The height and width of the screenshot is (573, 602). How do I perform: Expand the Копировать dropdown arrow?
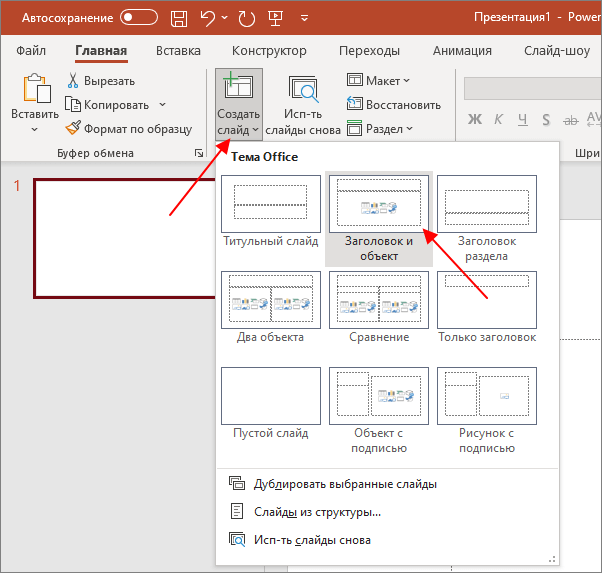(163, 104)
